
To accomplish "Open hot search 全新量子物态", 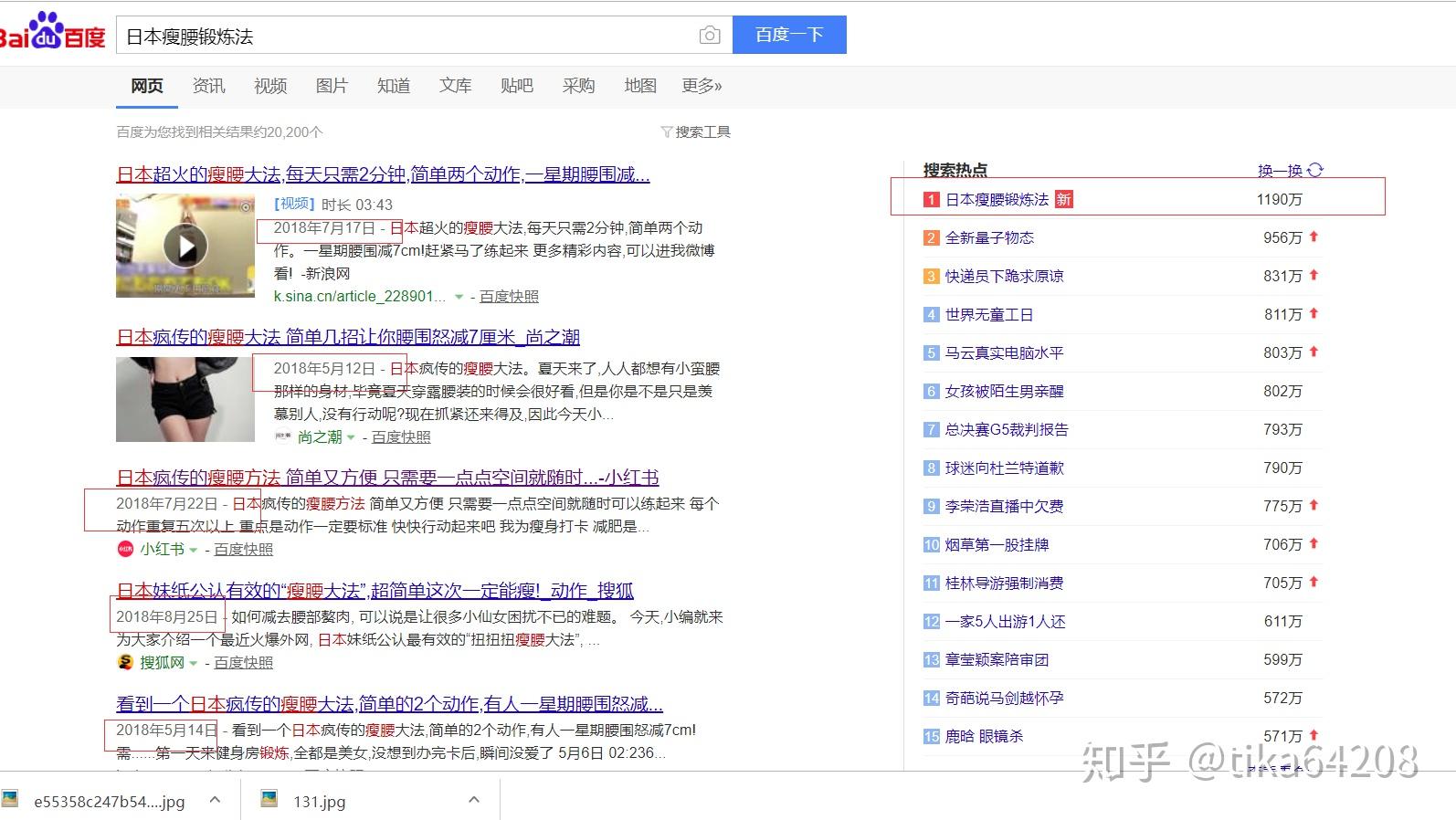I will (989, 237).
